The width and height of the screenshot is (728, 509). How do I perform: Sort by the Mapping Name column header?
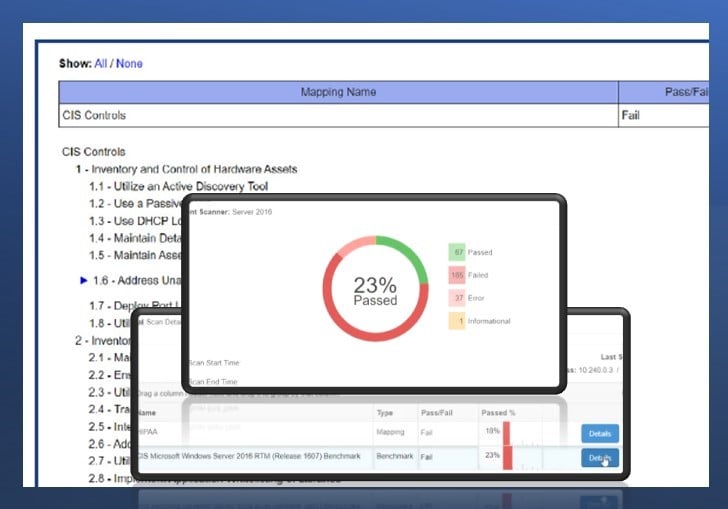tap(338, 92)
